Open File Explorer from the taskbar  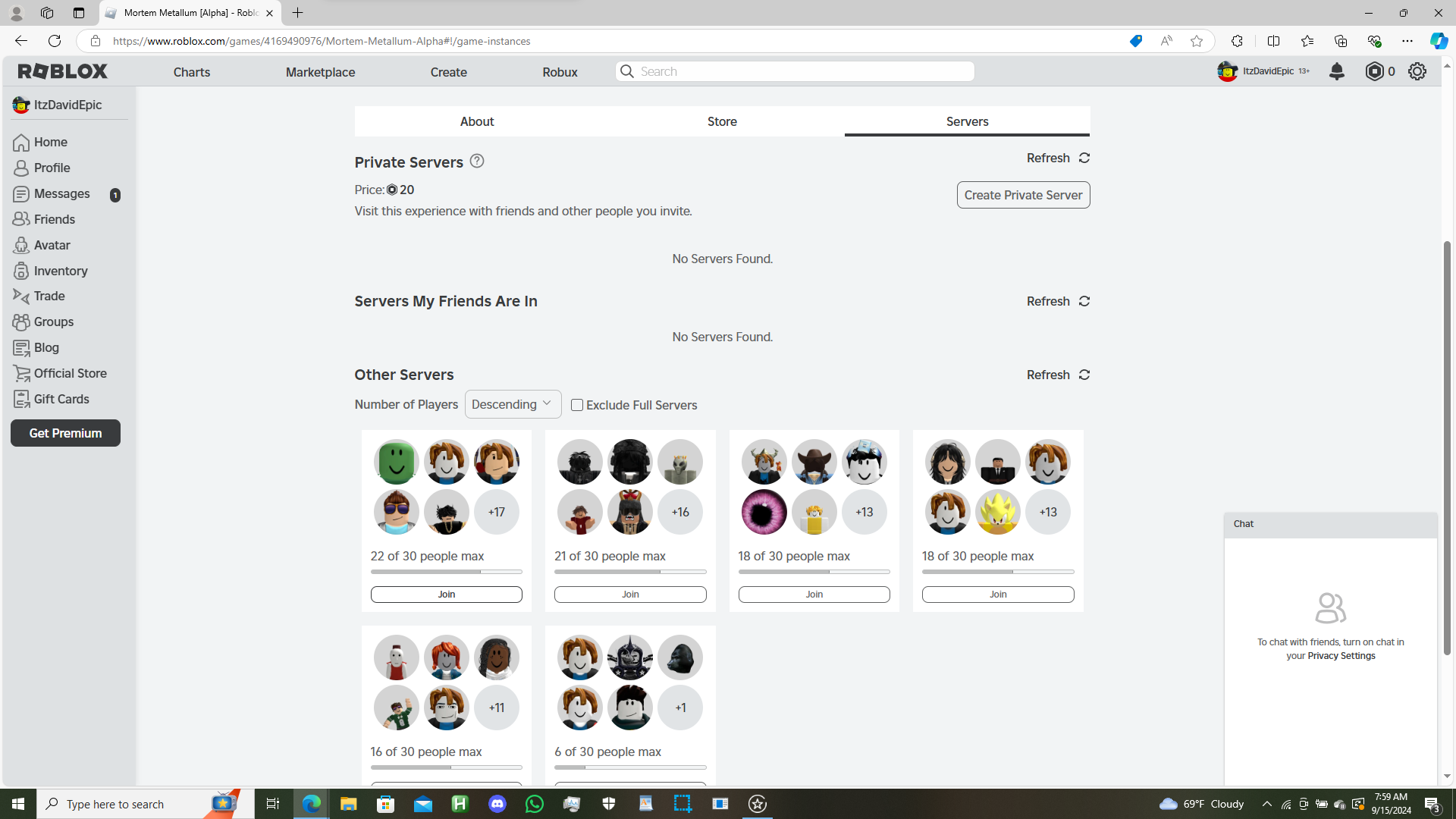coord(348,804)
